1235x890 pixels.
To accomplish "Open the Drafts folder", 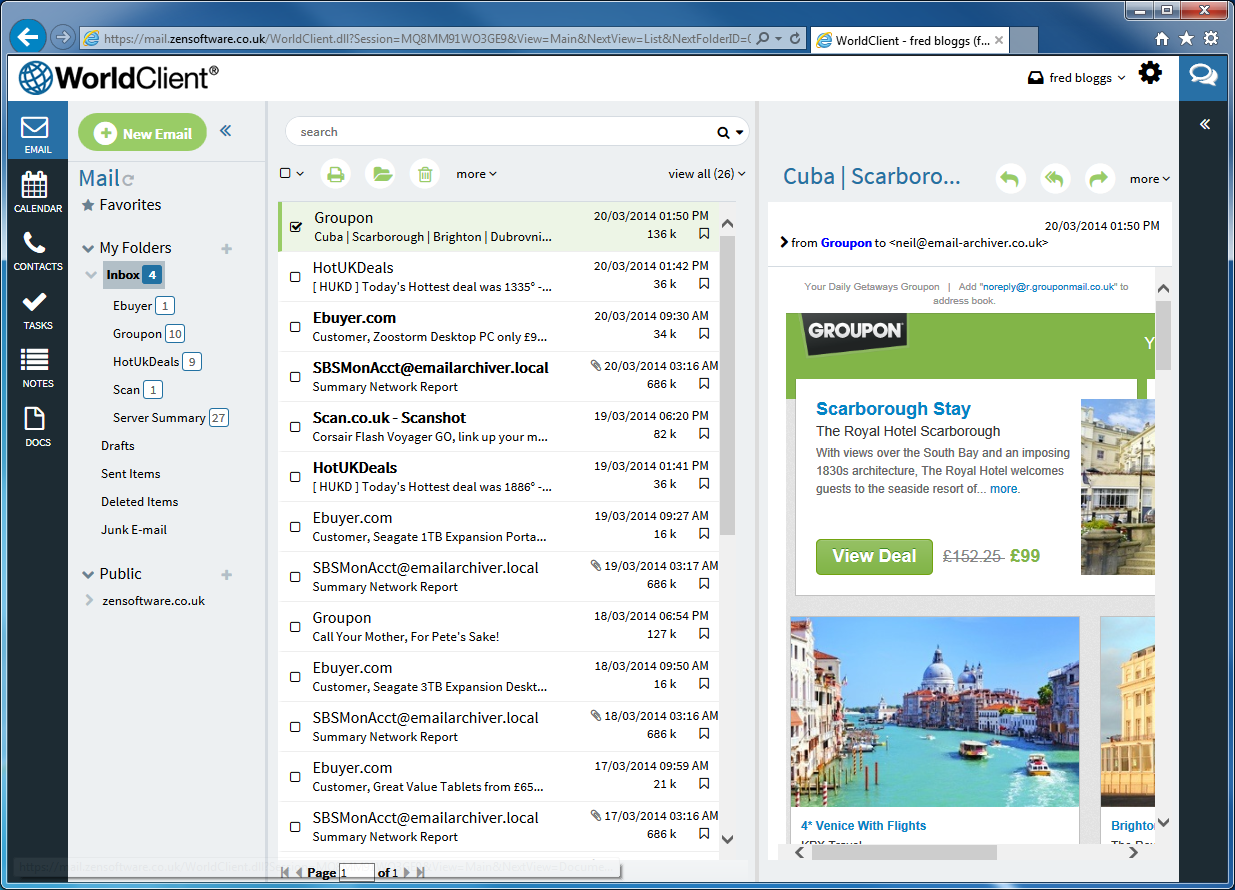I will [117, 446].
